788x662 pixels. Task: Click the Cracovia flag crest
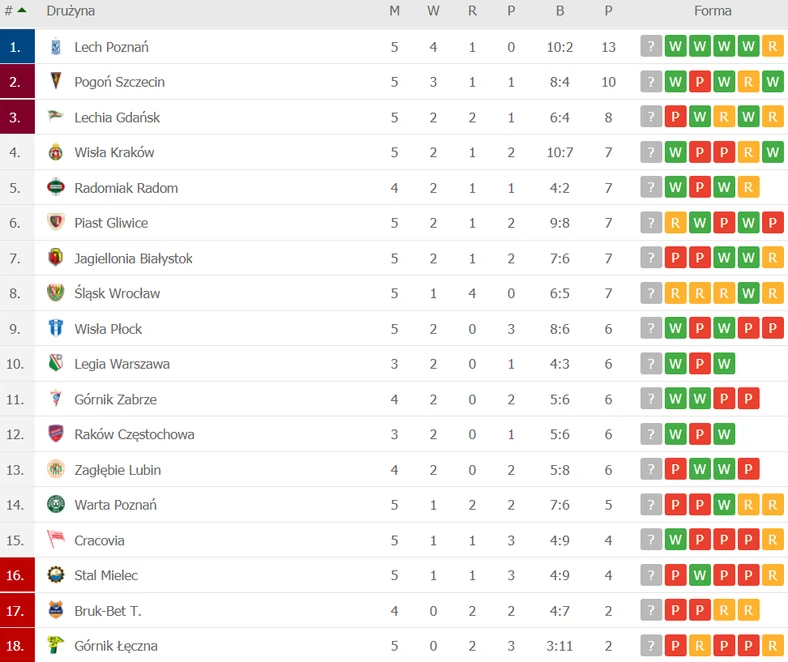click(x=56, y=540)
